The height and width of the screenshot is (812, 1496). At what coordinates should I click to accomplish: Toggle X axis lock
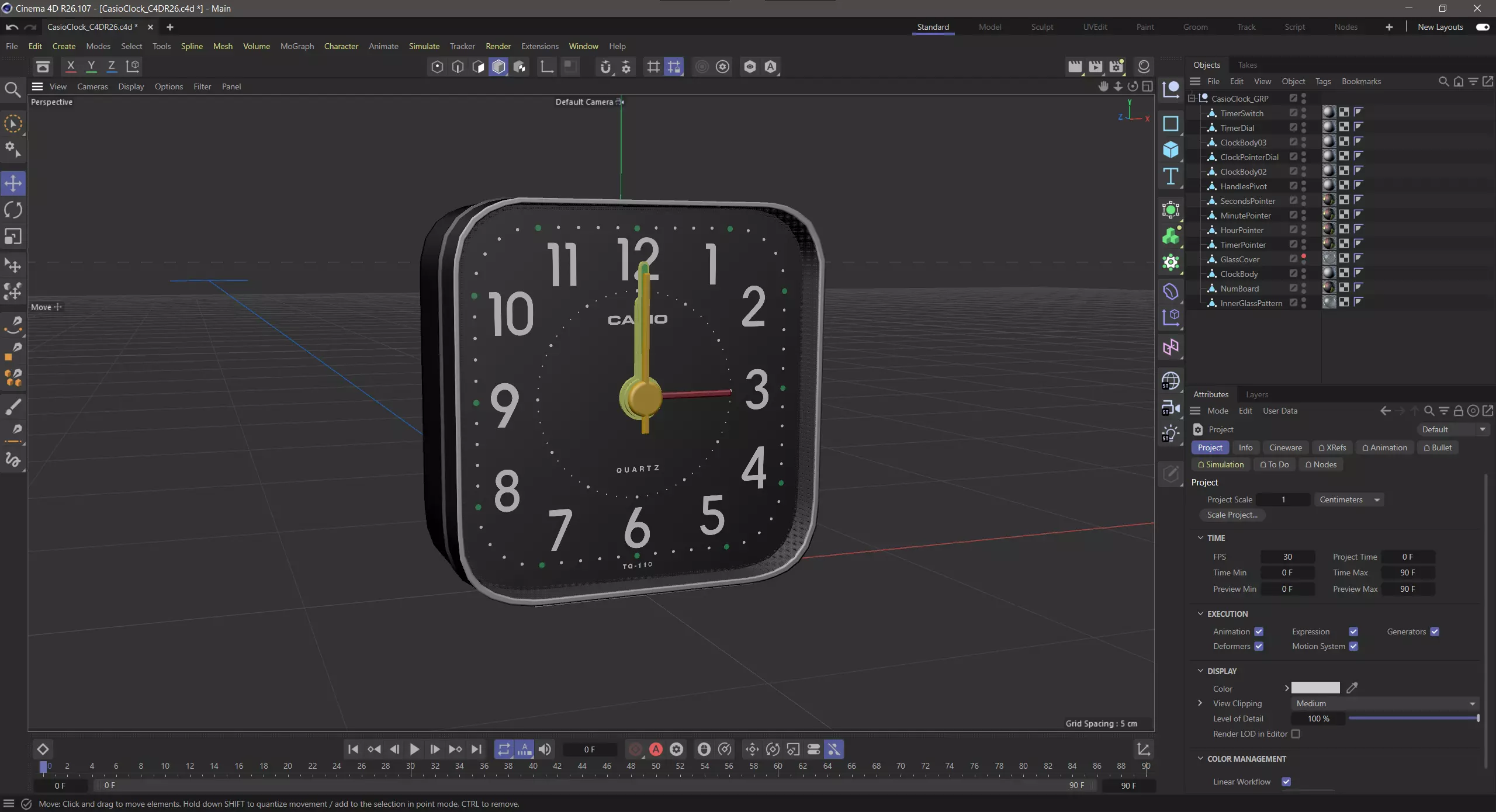(x=71, y=66)
